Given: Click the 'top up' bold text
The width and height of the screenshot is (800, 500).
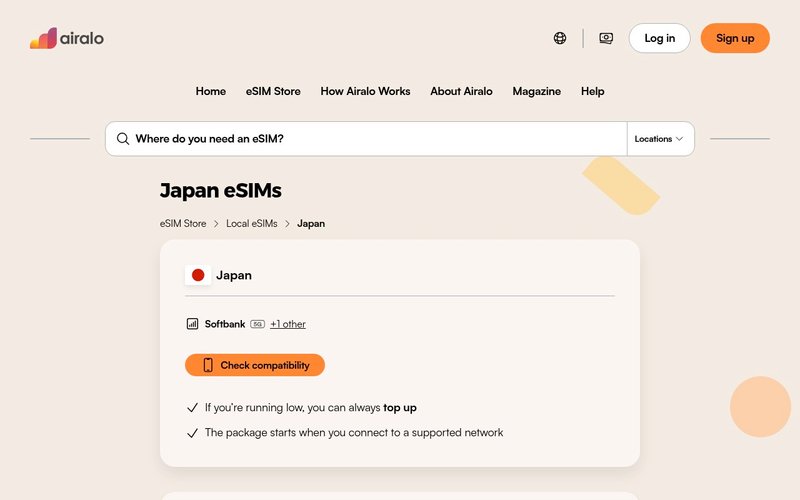Looking at the screenshot, I should (x=399, y=408).
